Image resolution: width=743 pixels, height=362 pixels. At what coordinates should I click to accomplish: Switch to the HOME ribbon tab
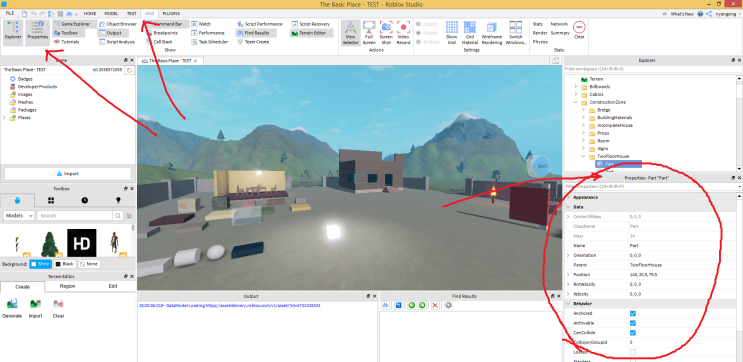[x=90, y=14]
